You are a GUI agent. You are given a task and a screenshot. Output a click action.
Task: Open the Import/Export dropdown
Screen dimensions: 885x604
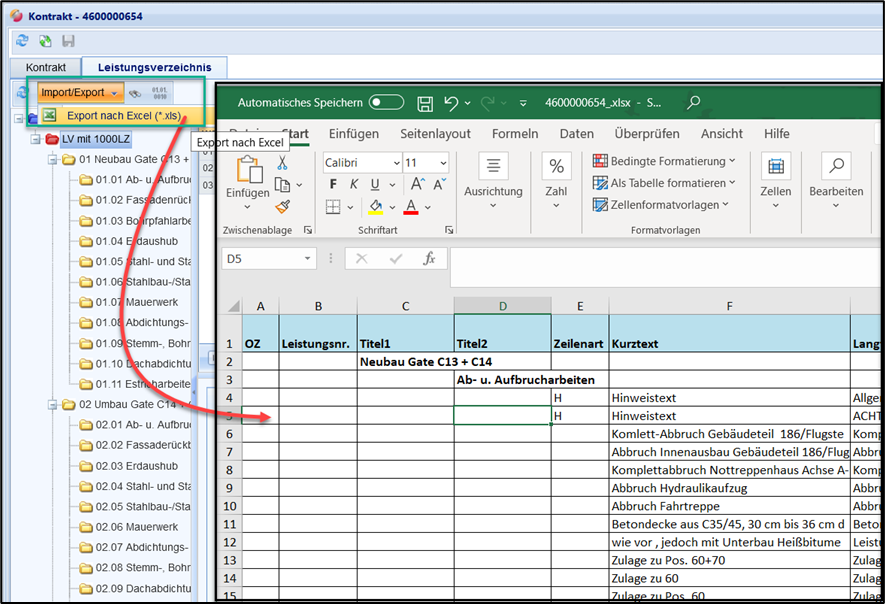click(x=80, y=93)
